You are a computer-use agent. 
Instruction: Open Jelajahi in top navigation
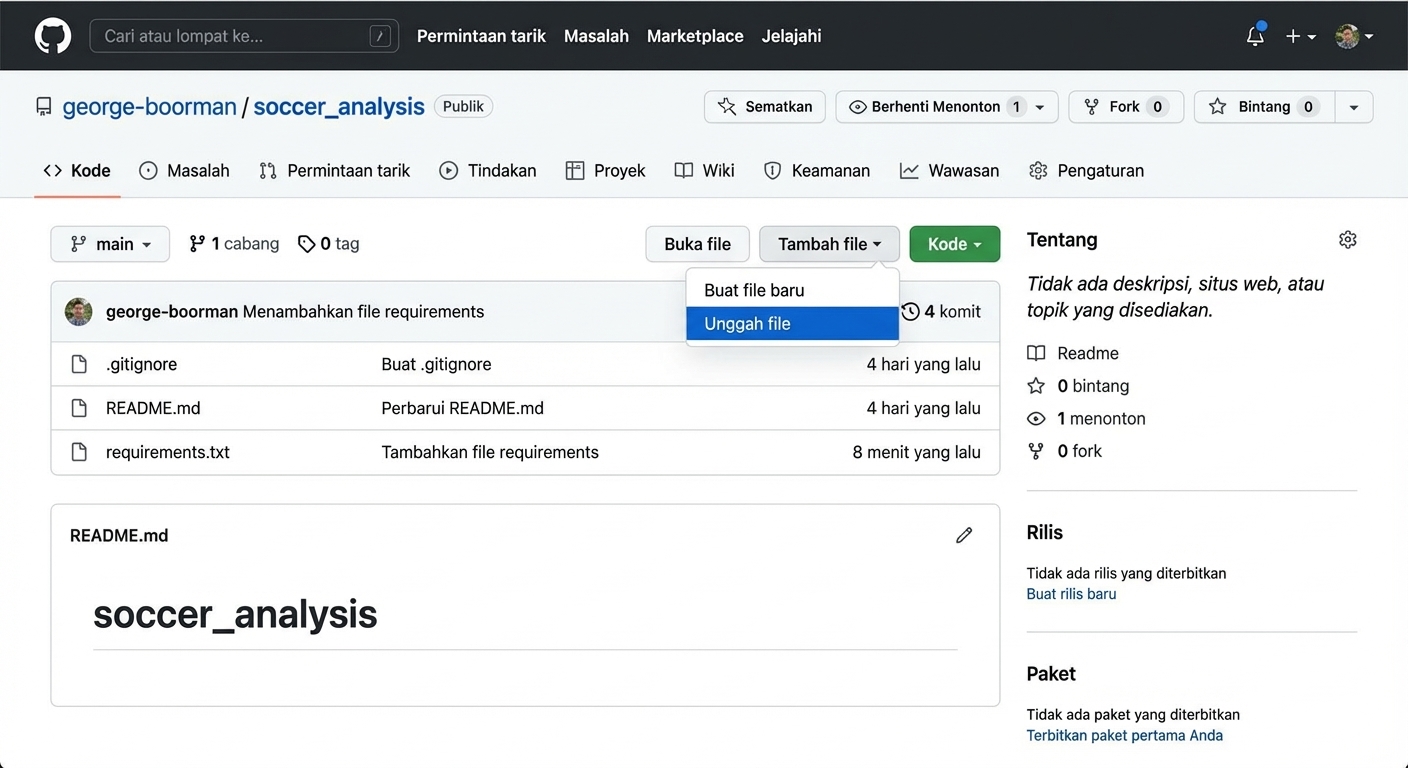pos(791,36)
